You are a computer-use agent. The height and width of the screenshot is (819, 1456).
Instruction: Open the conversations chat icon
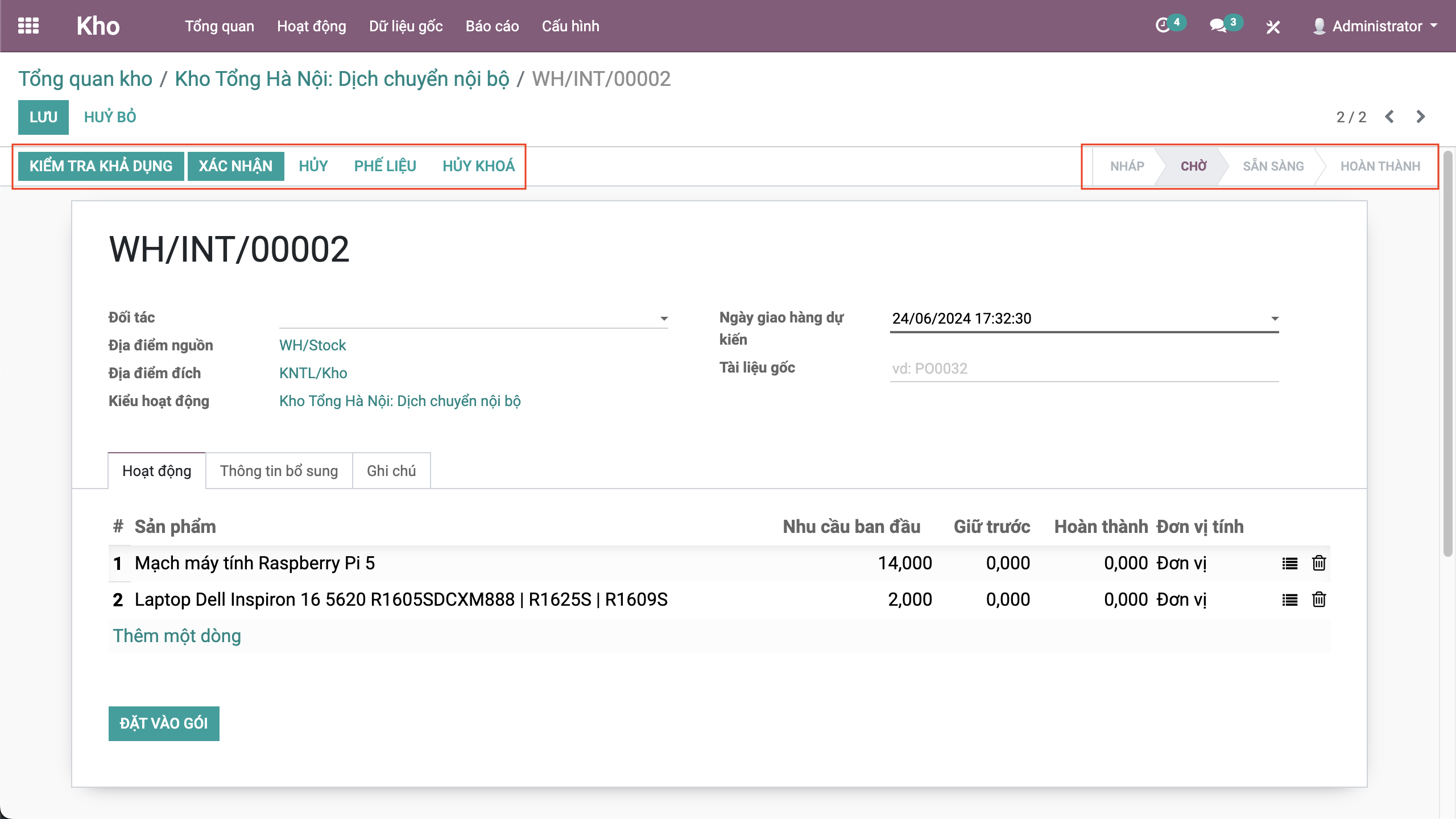click(x=1218, y=26)
